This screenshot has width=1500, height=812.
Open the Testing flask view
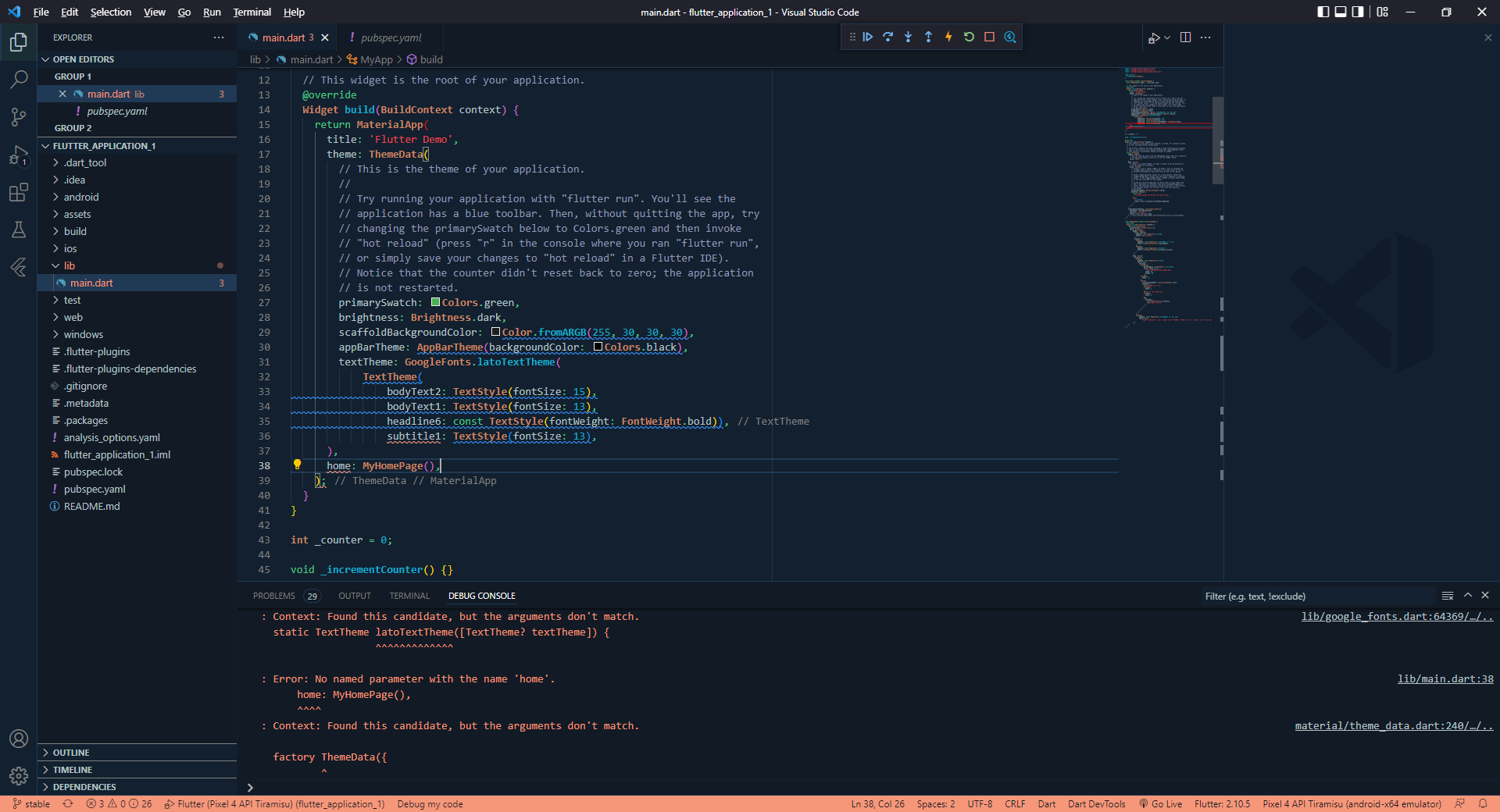[x=19, y=230]
